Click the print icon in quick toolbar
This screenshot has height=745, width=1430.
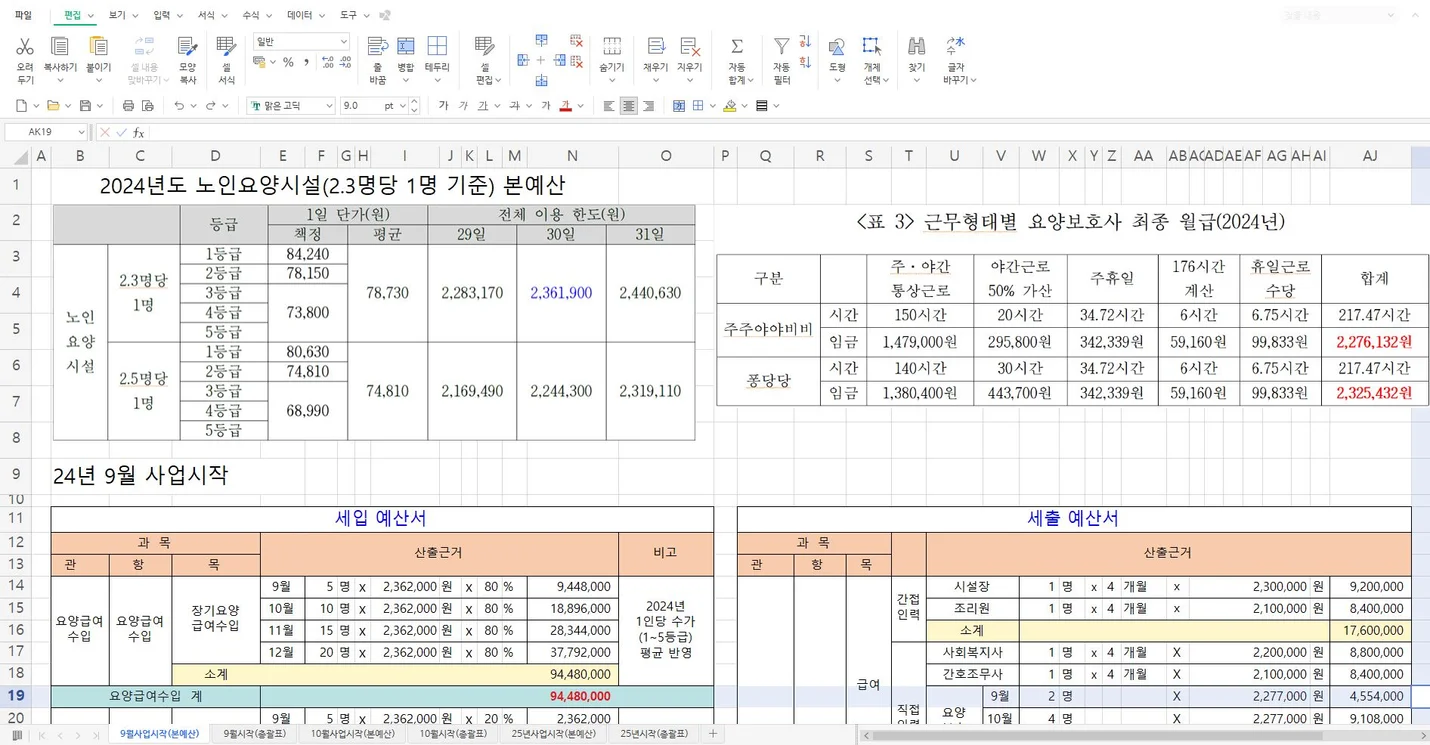(x=128, y=106)
